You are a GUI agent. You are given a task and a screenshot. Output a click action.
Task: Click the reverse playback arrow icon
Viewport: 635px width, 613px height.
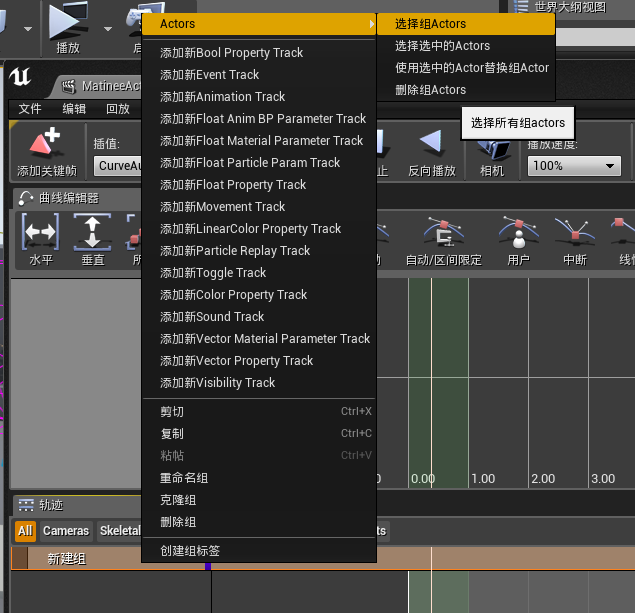[x=430, y=141]
